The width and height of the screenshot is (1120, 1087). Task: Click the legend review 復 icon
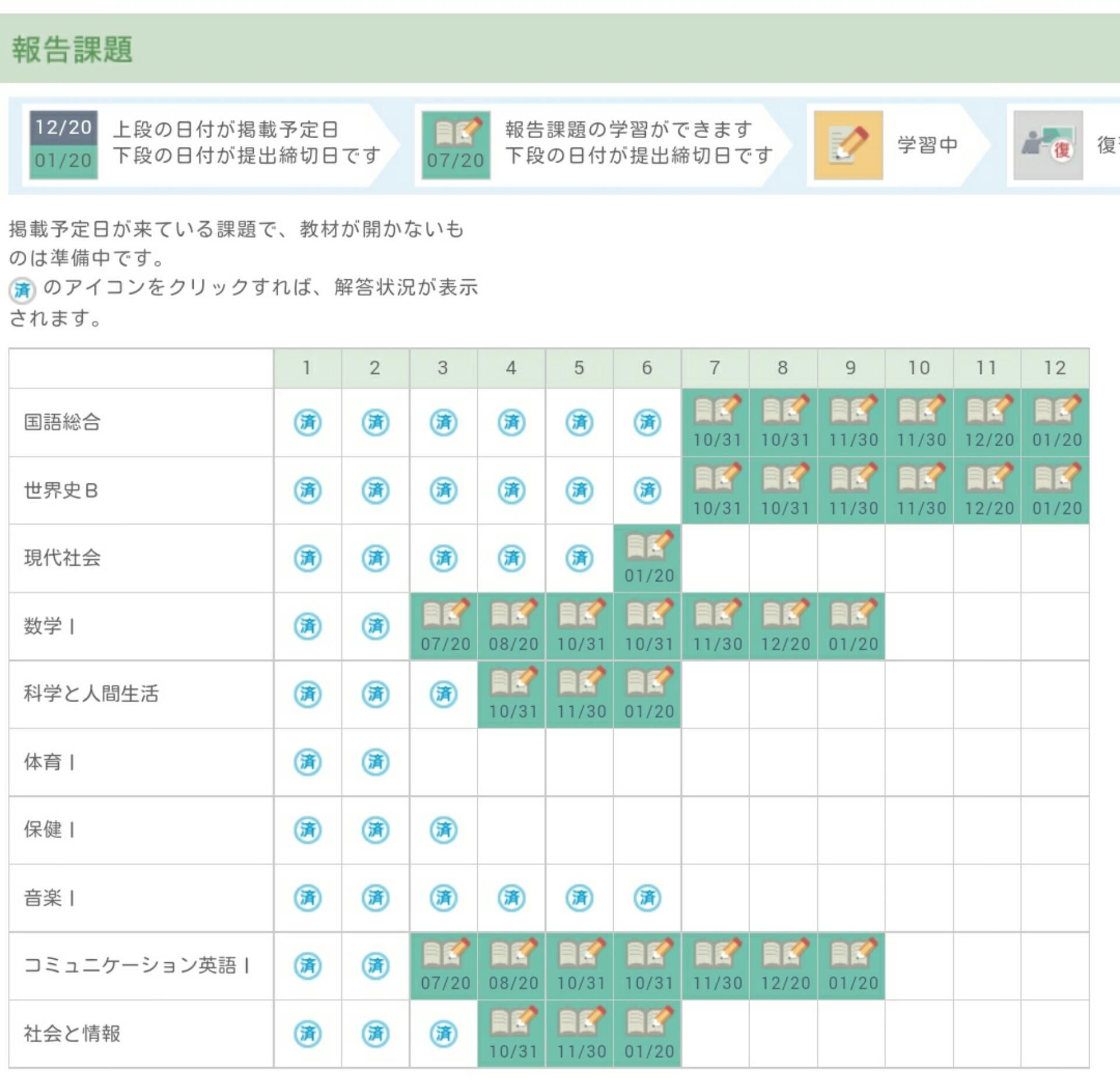[x=1048, y=145]
